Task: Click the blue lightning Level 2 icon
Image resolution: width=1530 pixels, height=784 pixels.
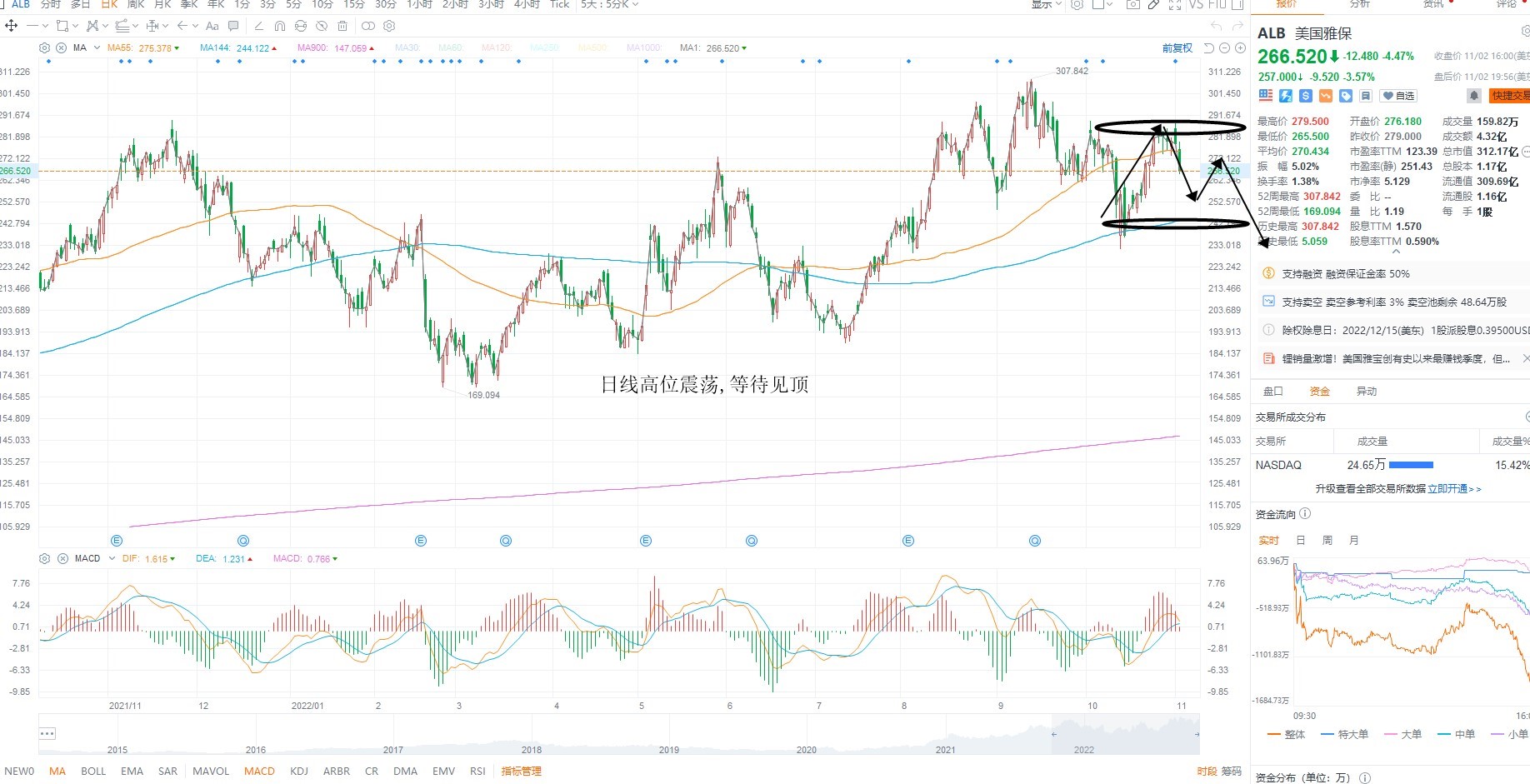Action: tap(1286, 96)
